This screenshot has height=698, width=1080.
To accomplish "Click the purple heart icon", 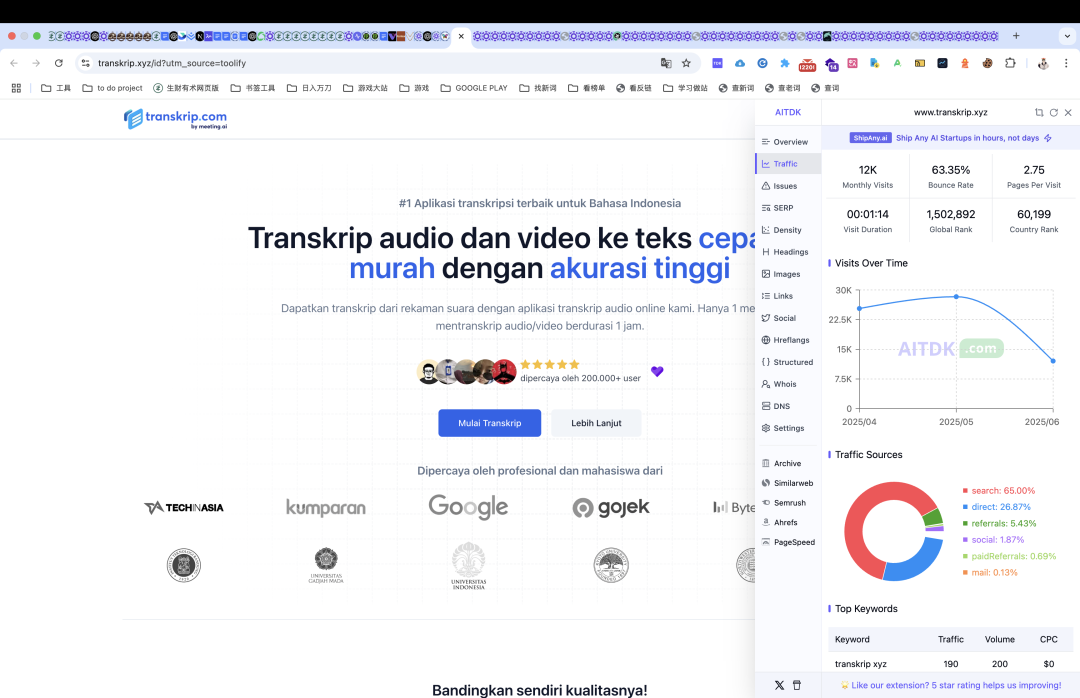I will coord(657,371).
